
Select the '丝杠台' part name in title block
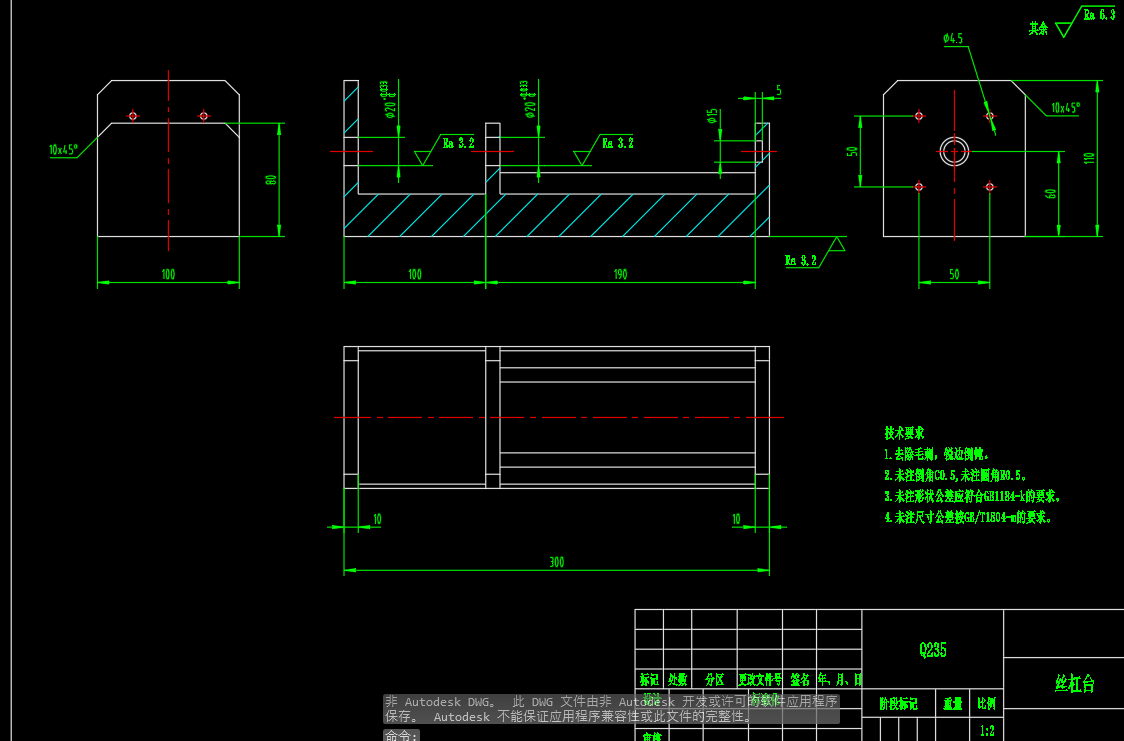click(1075, 683)
